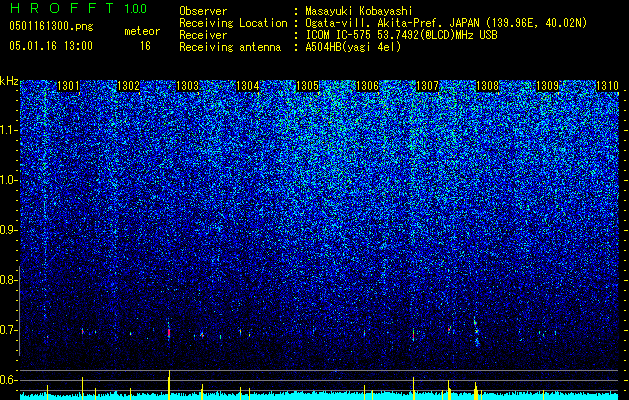629x400 pixels.
Task: Click the 1308 time marker
Action: pos(487,86)
